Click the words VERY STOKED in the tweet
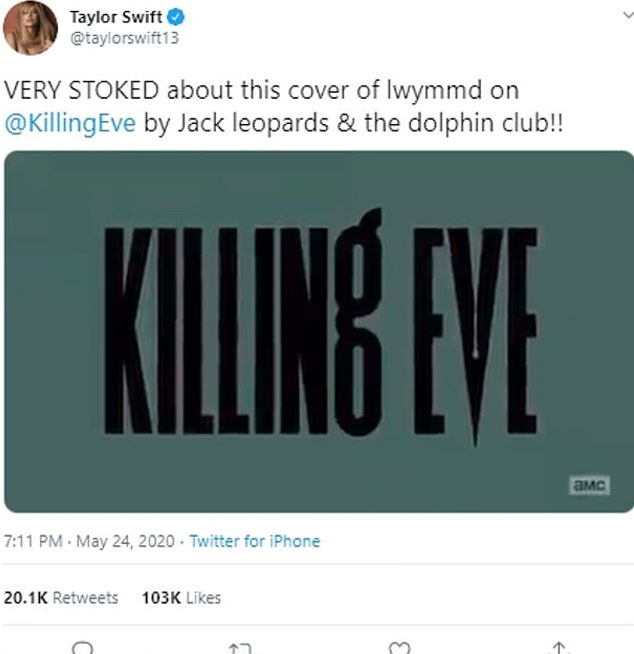This screenshot has width=634, height=654. [x=81, y=88]
